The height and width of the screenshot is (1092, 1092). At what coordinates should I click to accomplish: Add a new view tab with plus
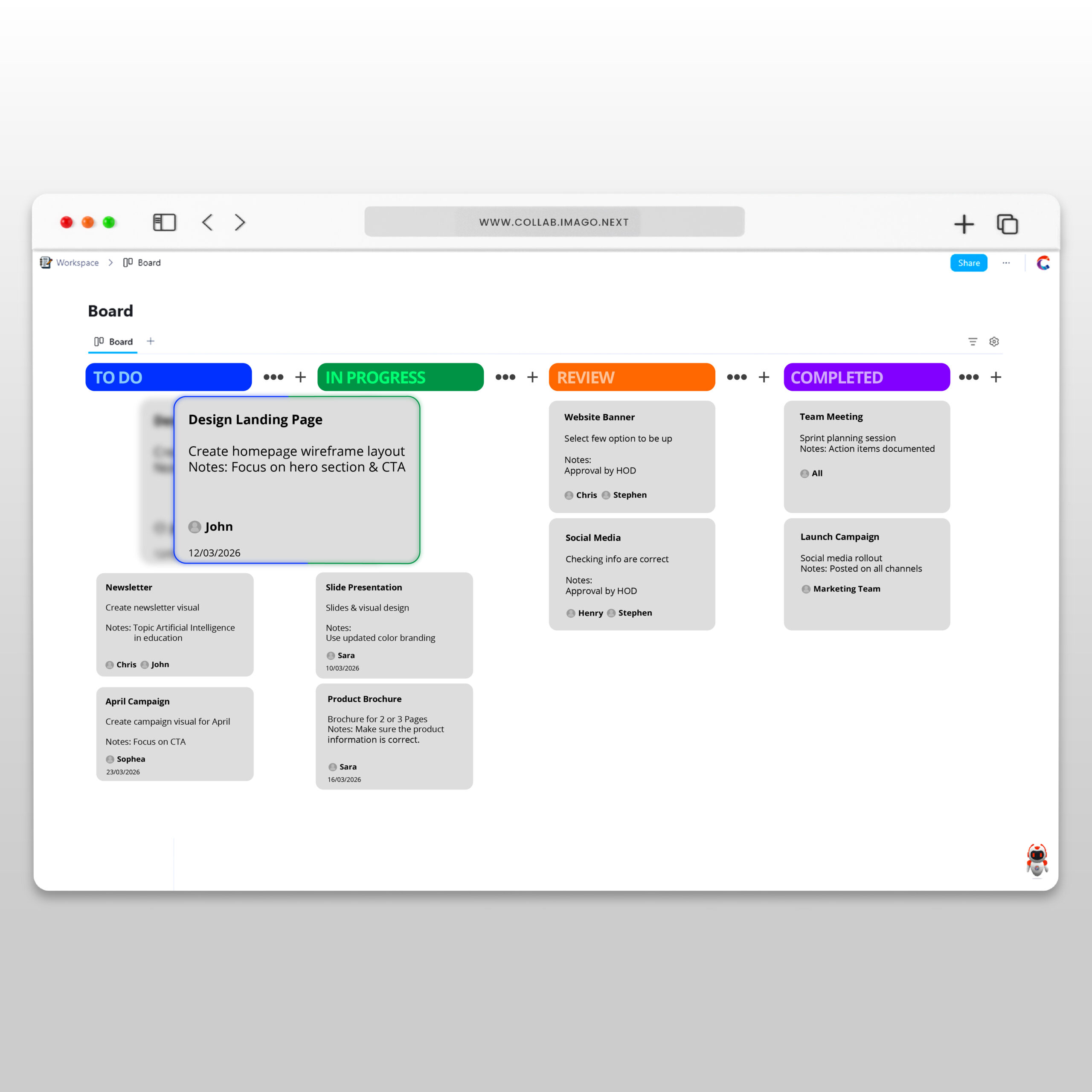click(150, 341)
